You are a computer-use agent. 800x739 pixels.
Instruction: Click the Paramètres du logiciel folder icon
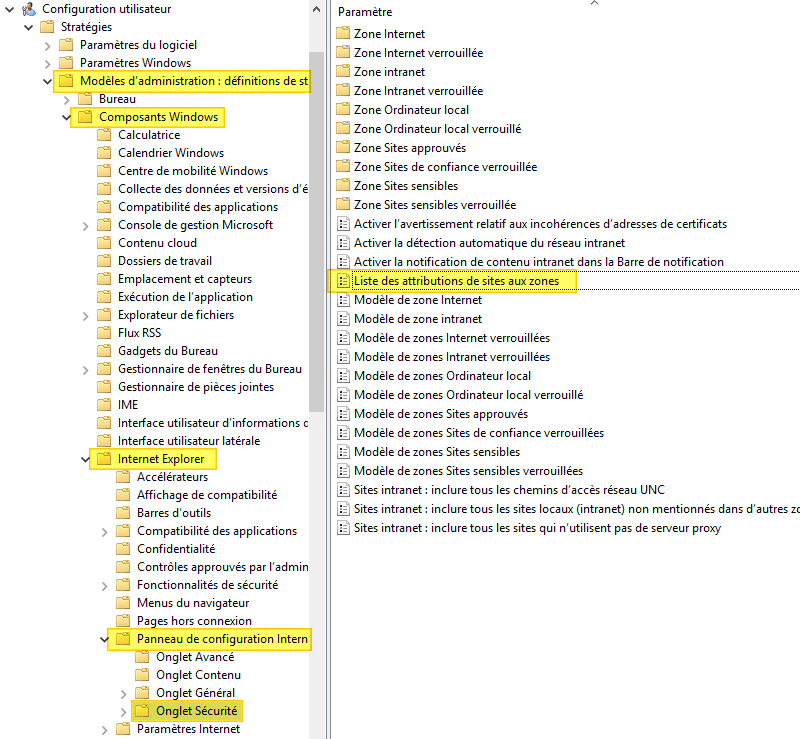click(66, 45)
